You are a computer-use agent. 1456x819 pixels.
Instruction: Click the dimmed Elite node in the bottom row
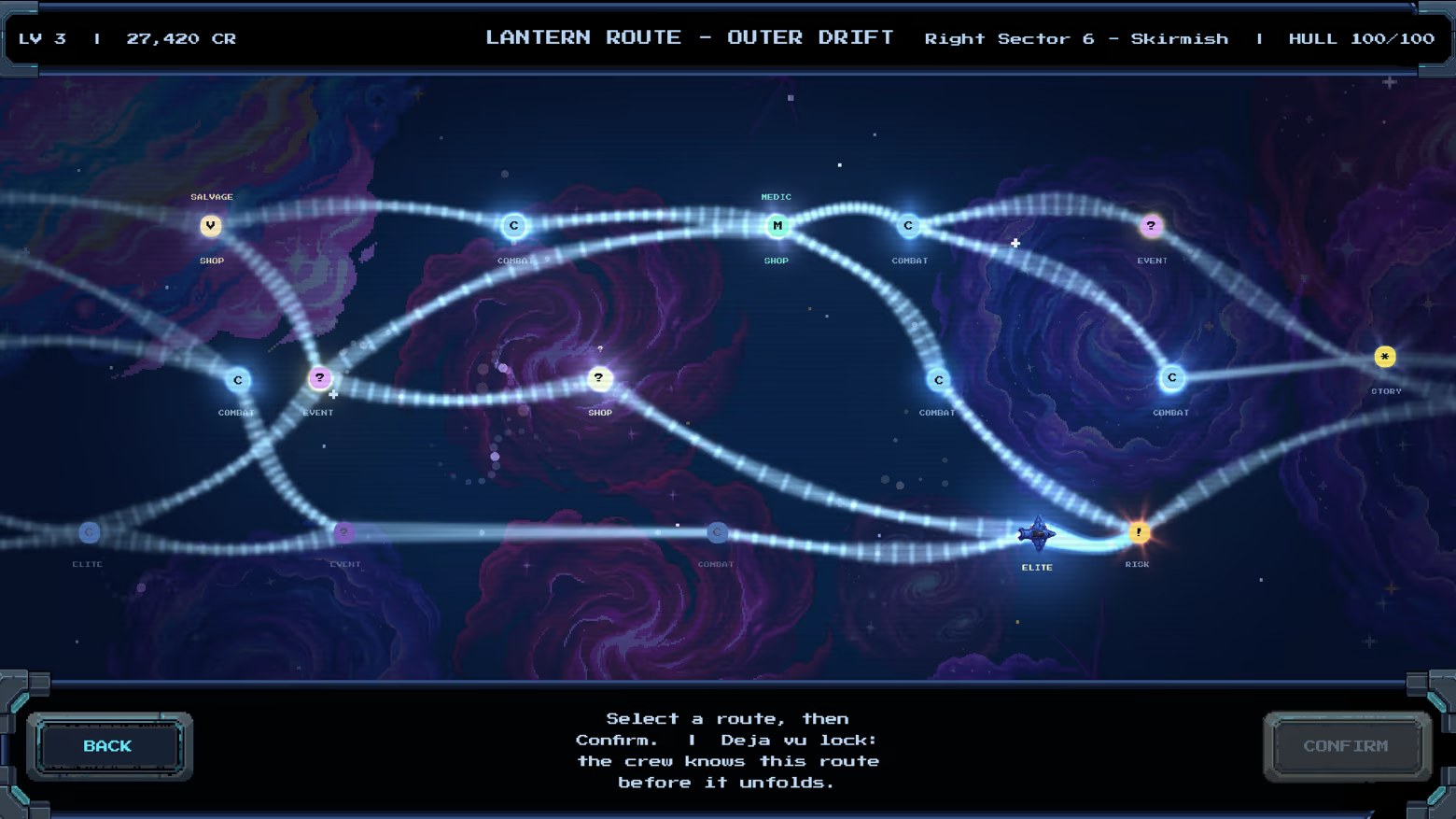point(89,532)
